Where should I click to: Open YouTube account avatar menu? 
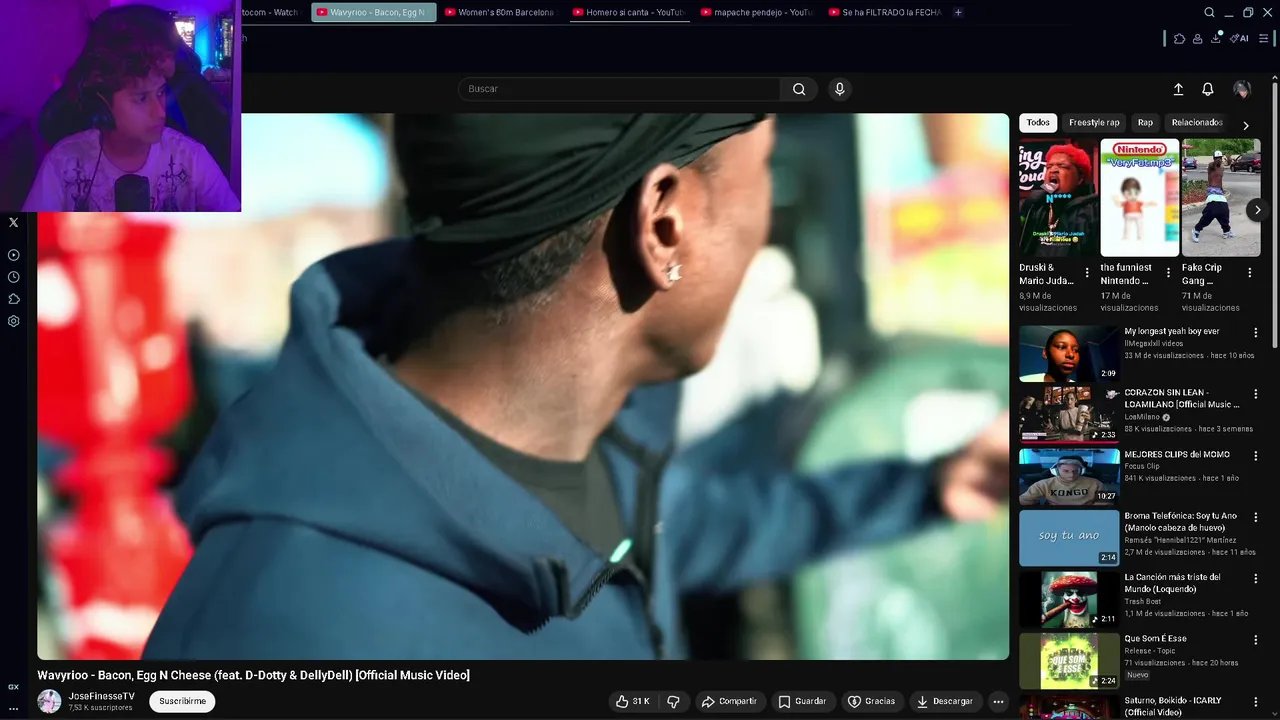click(x=1242, y=89)
